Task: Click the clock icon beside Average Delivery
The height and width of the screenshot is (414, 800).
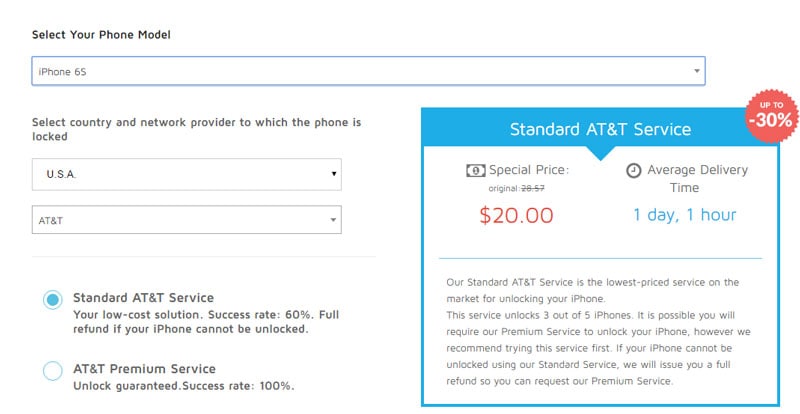Action: [633, 170]
